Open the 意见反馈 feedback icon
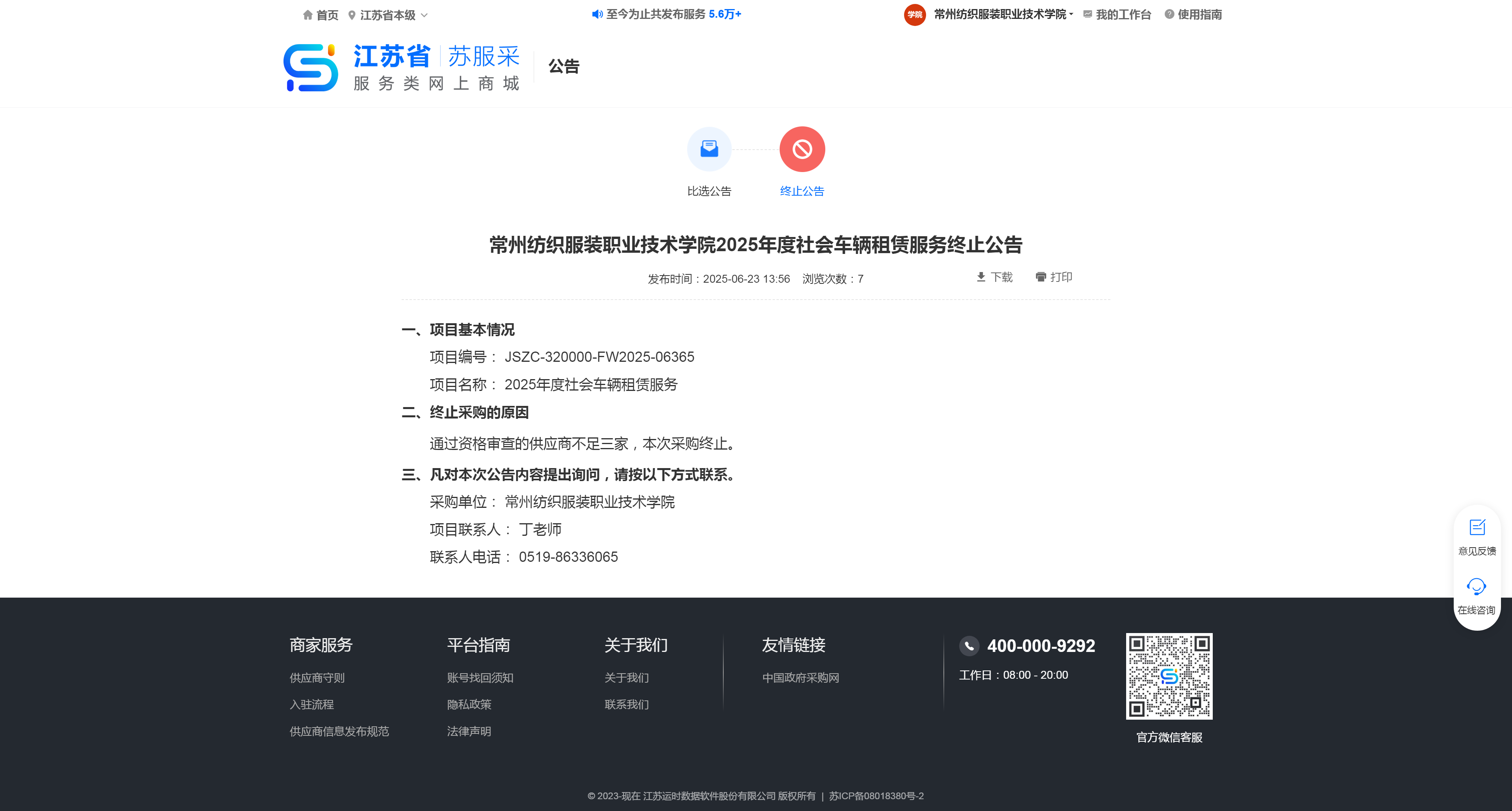 pyautogui.click(x=1477, y=528)
